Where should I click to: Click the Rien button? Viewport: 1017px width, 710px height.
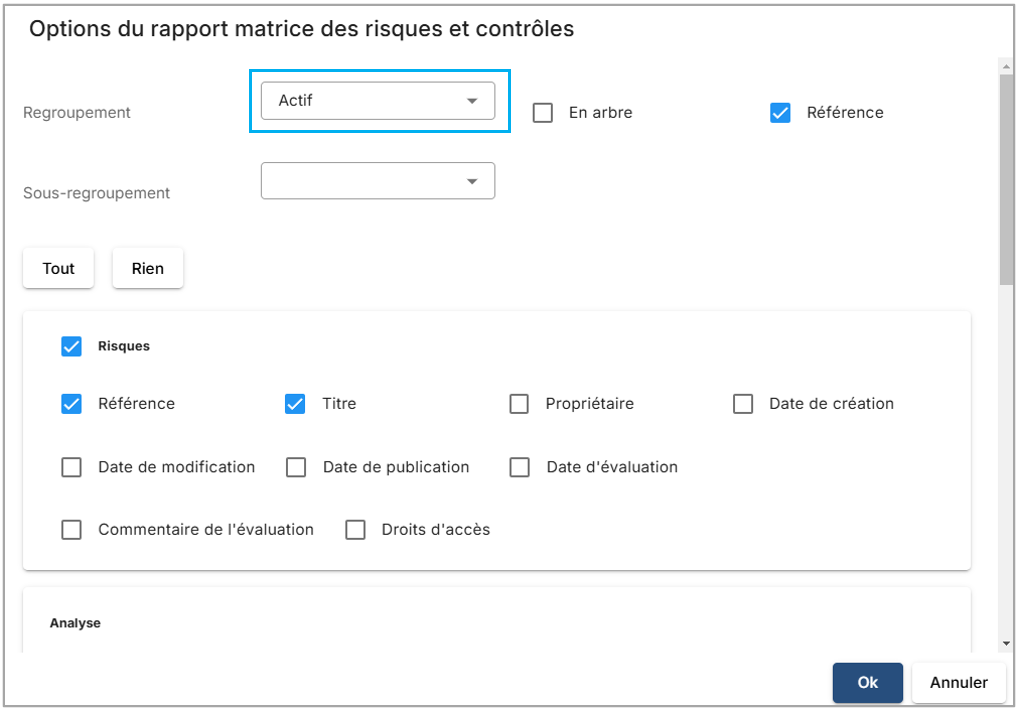coord(147,268)
